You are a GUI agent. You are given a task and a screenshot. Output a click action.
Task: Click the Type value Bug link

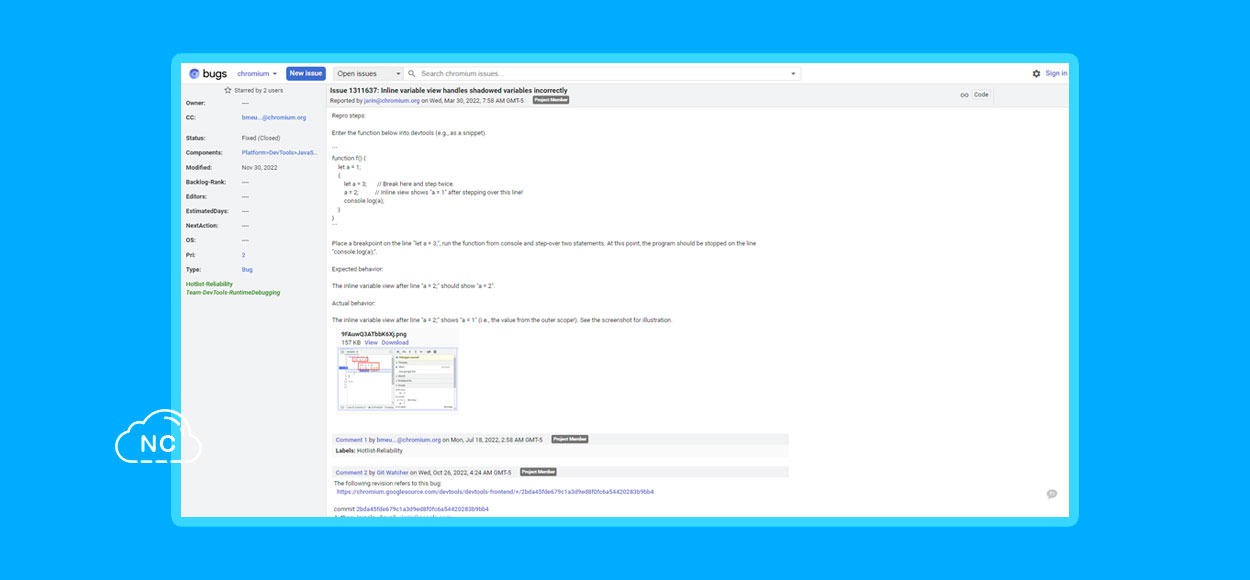point(247,270)
